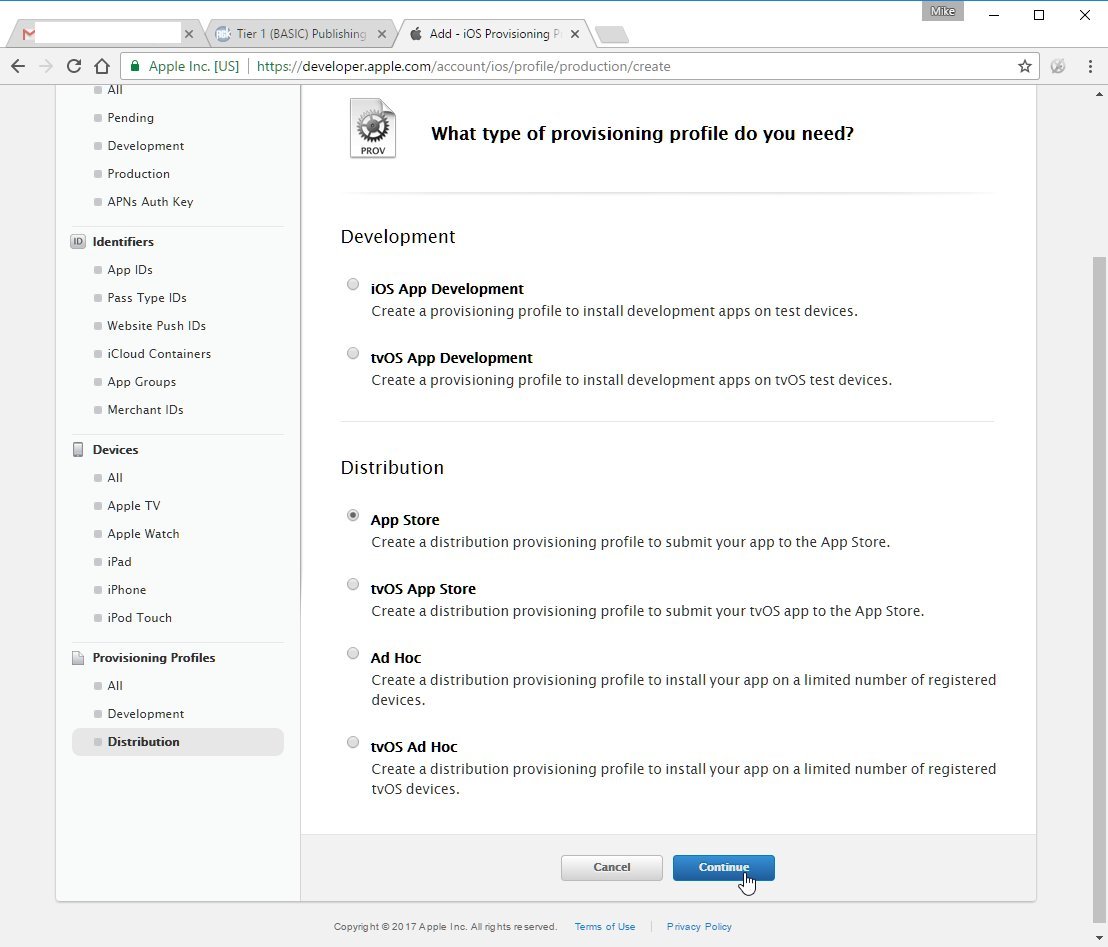Open Website Push IDs in sidebar

tap(157, 326)
